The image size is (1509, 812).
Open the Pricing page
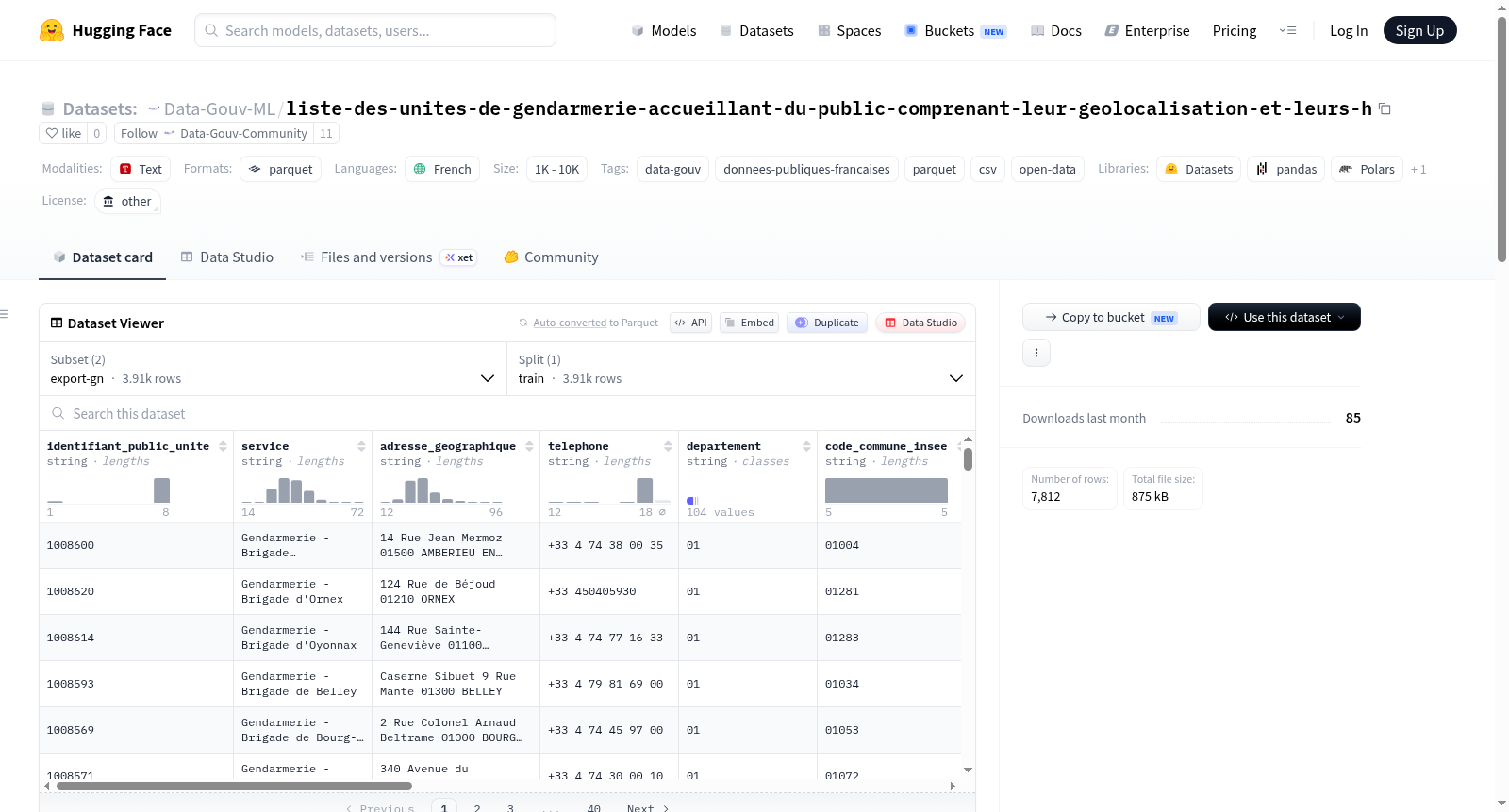click(x=1235, y=31)
